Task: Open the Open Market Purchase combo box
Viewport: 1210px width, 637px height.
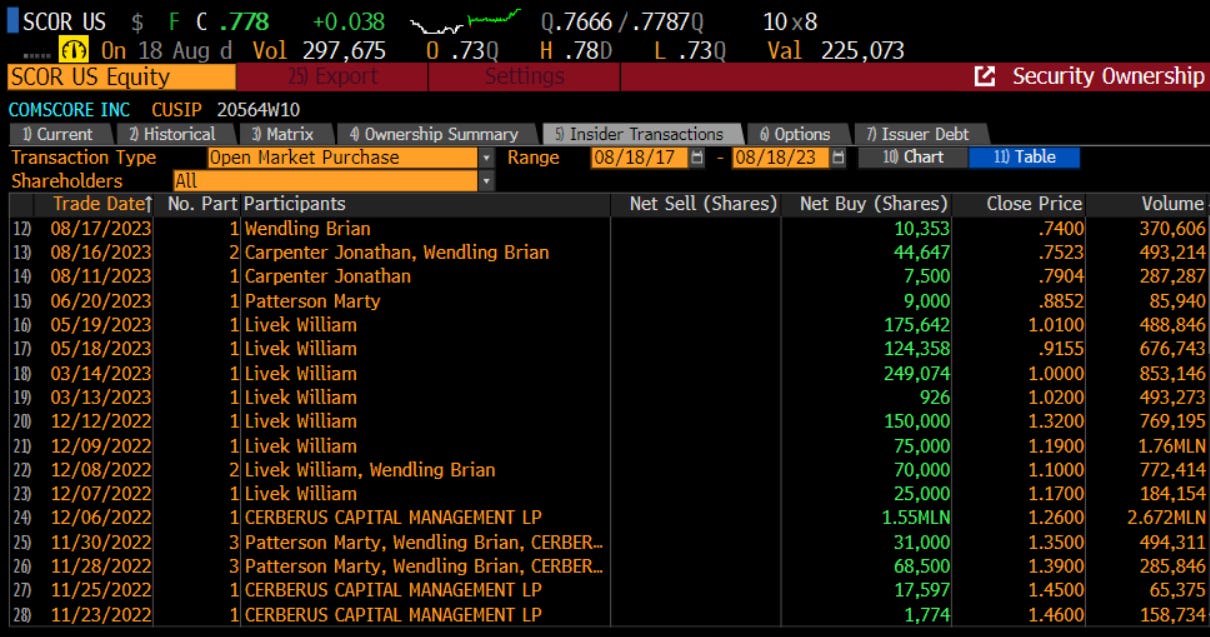Action: (x=343, y=157)
